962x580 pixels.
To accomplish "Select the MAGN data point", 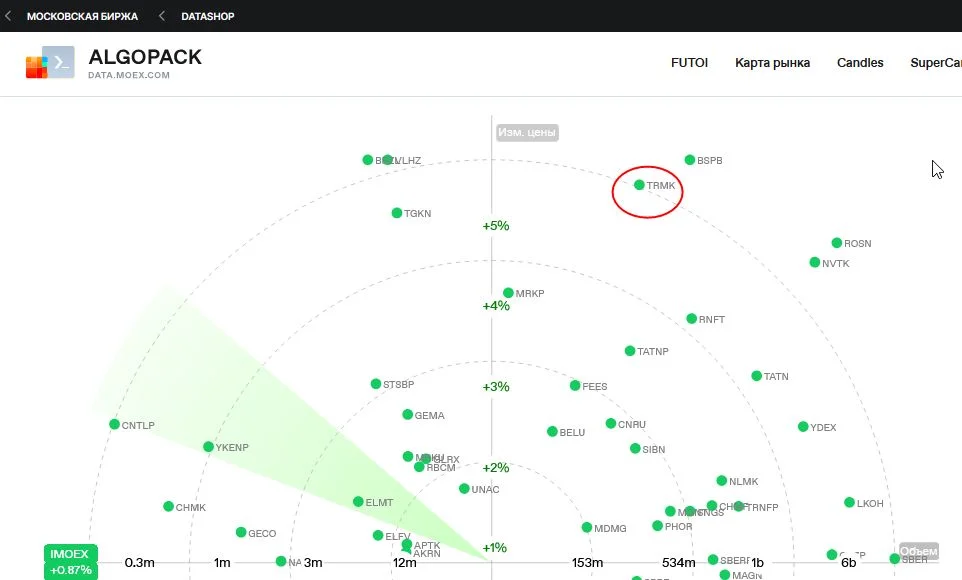I will (x=725, y=575).
